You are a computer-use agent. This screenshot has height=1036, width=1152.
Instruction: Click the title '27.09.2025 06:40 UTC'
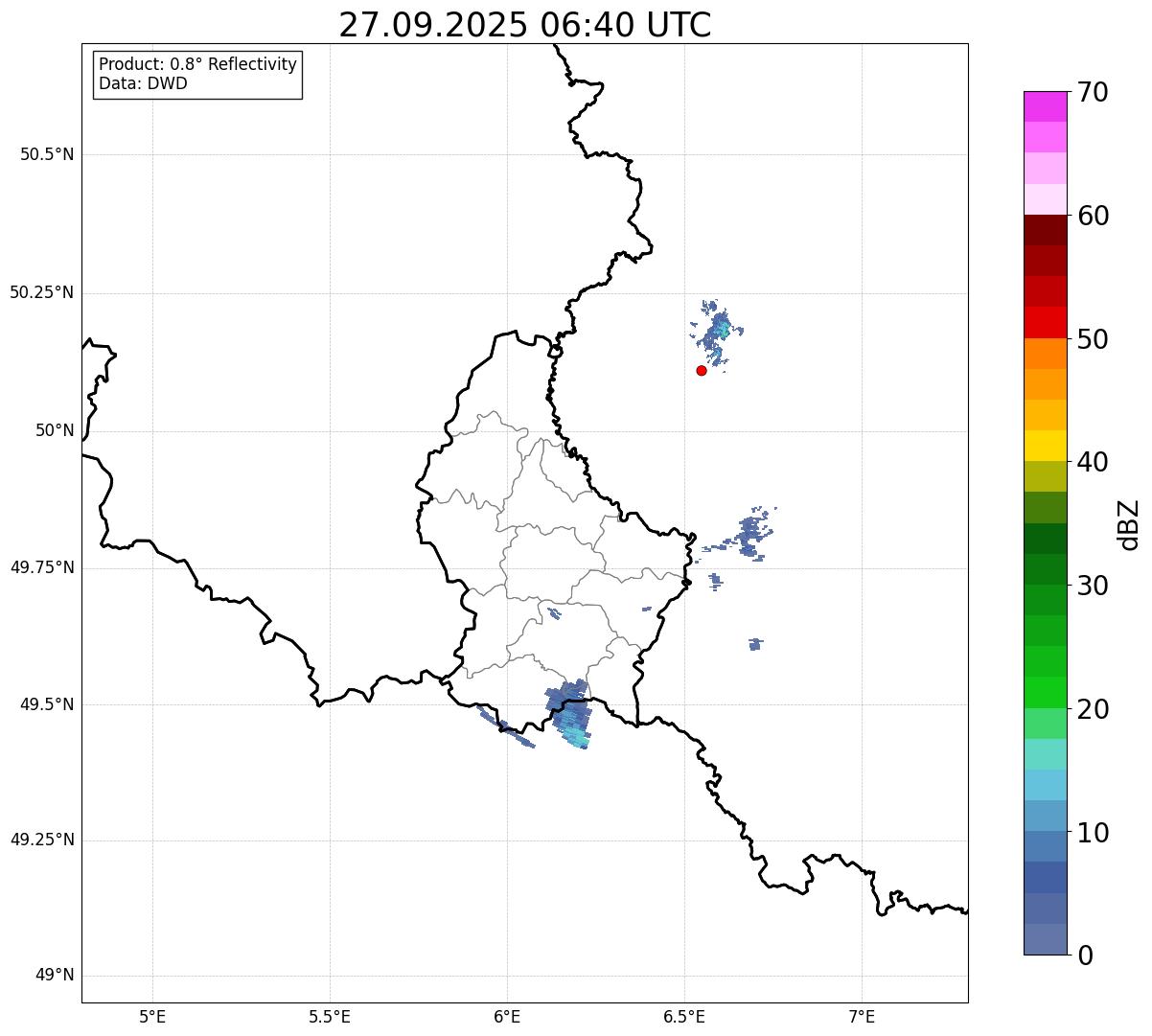click(525, 25)
